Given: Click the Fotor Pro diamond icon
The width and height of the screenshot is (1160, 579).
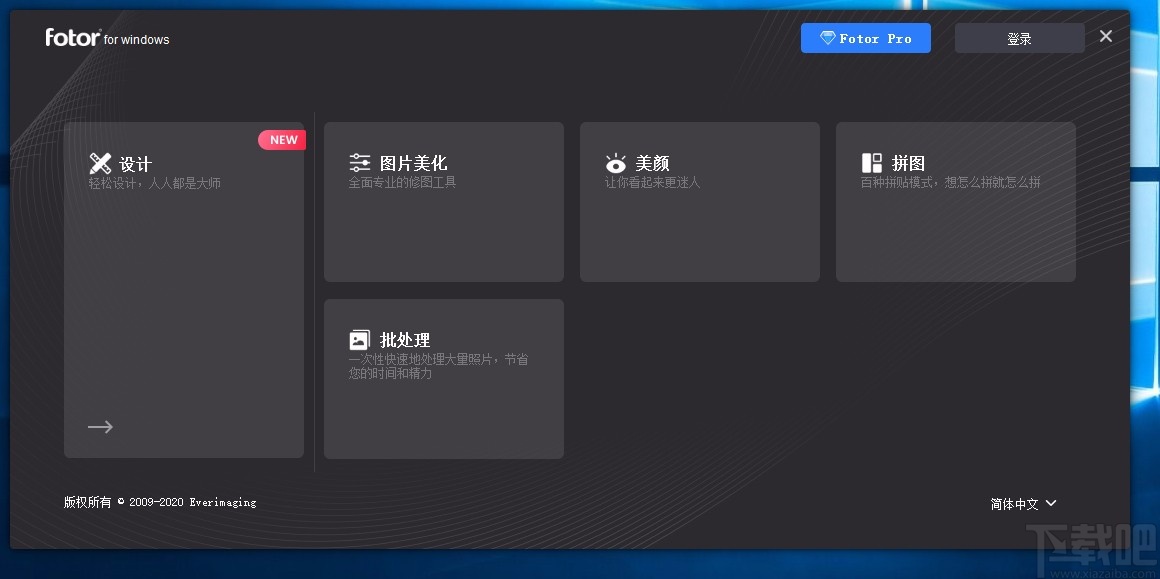Looking at the screenshot, I should 827,37.
